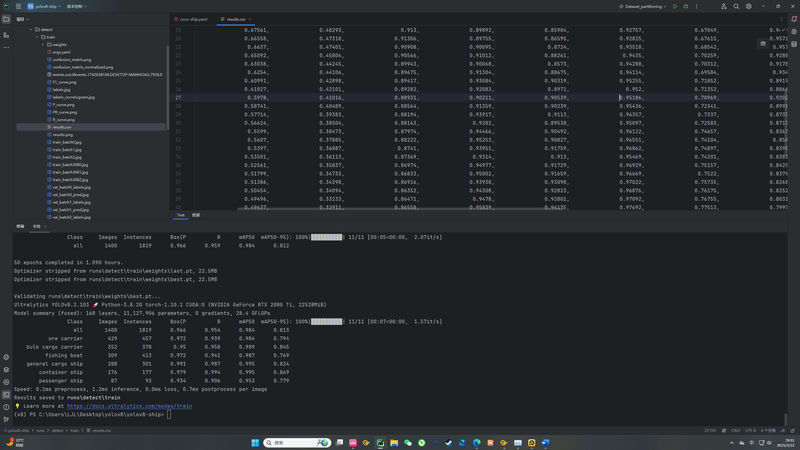Switch to Data view tab
The width and height of the screenshot is (800, 450).
(196, 215)
